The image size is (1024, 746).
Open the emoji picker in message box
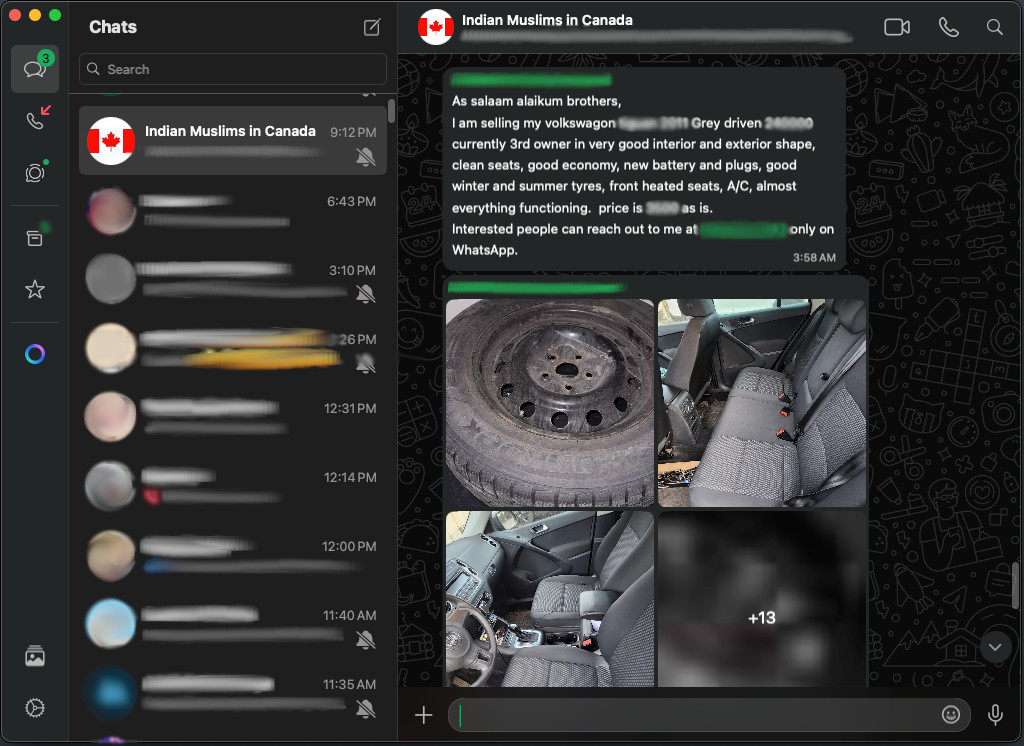coord(950,715)
